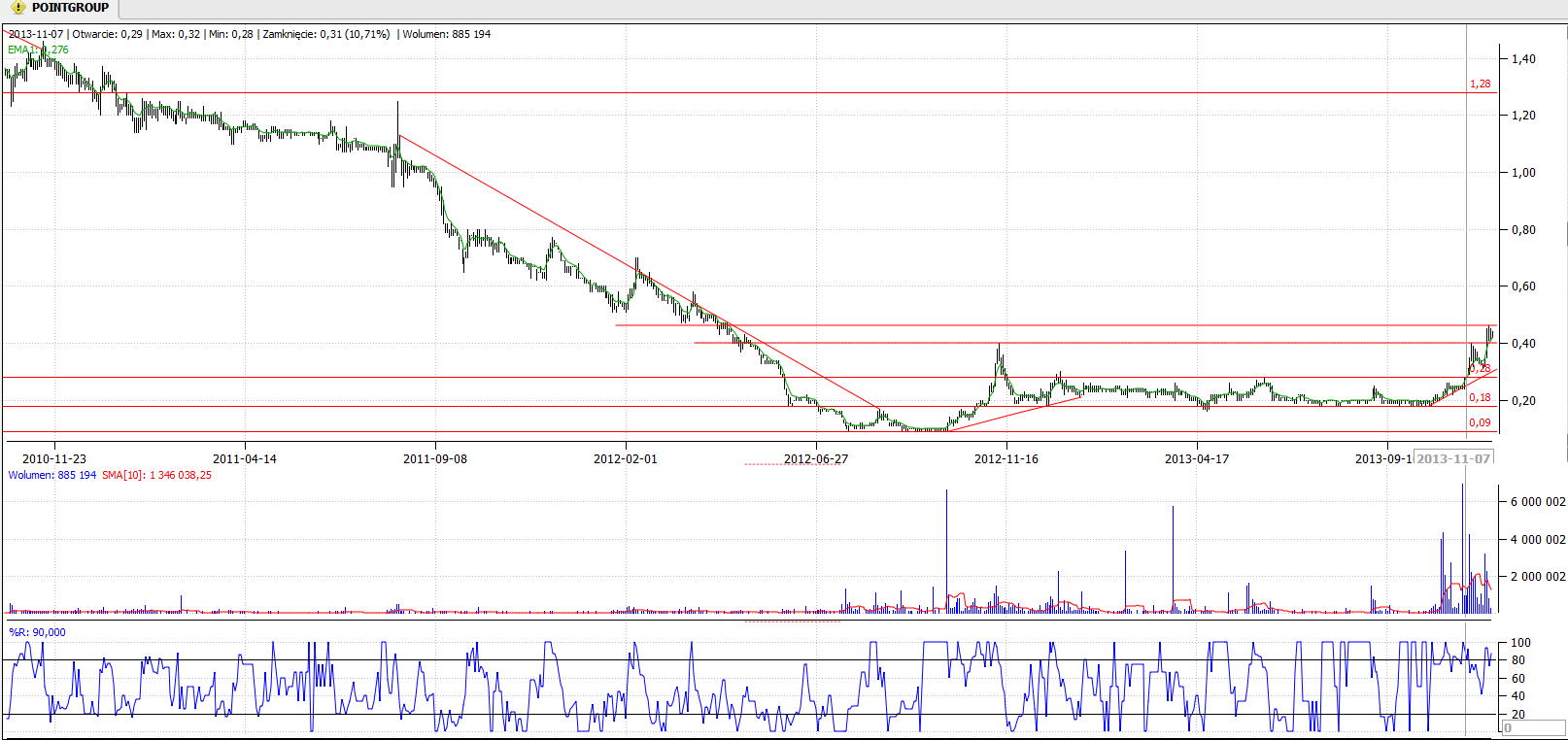The image size is (1568, 740).
Task: Click the 0,20 price axis tick
Action: click(1523, 400)
